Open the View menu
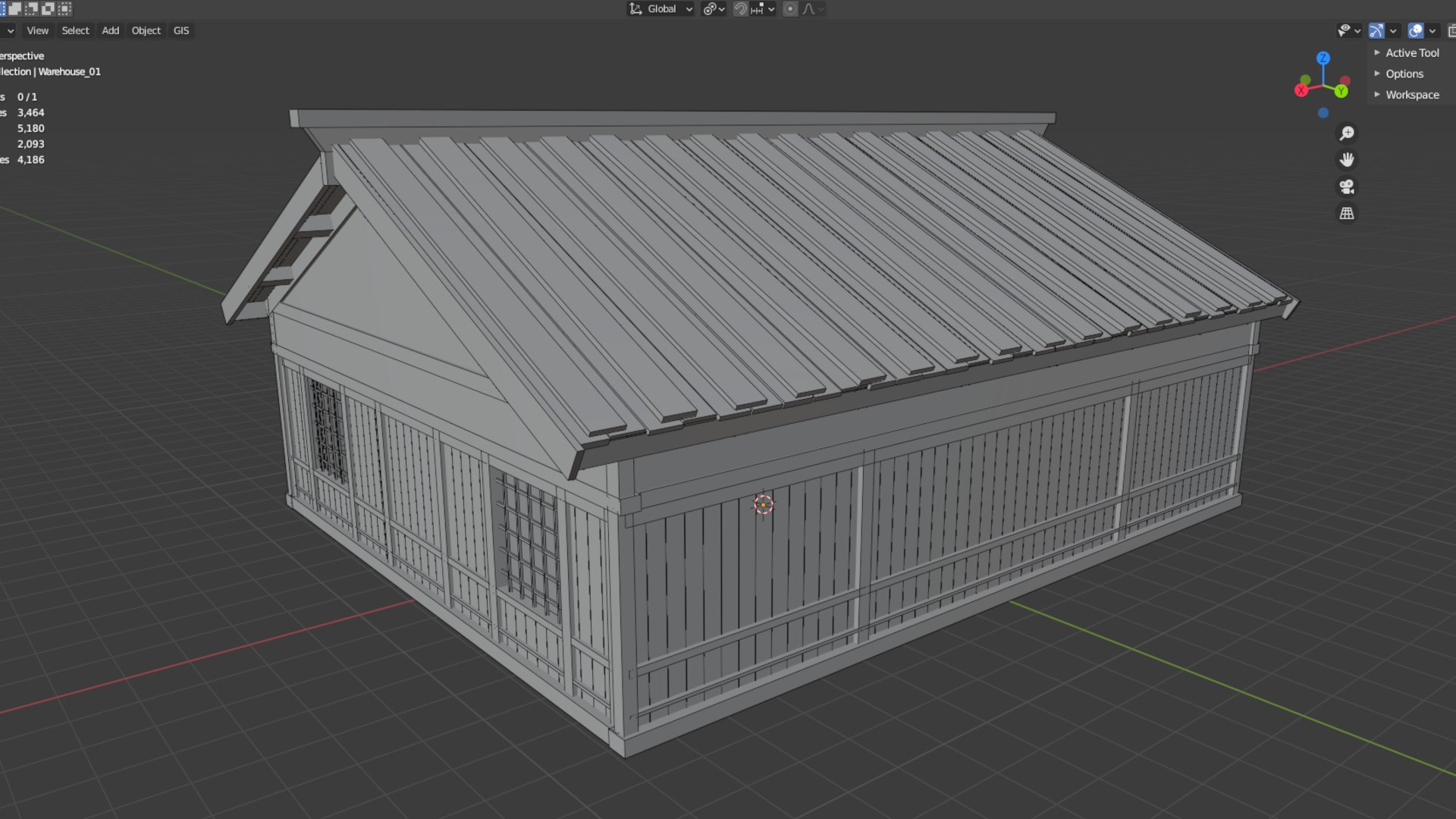 click(x=37, y=30)
